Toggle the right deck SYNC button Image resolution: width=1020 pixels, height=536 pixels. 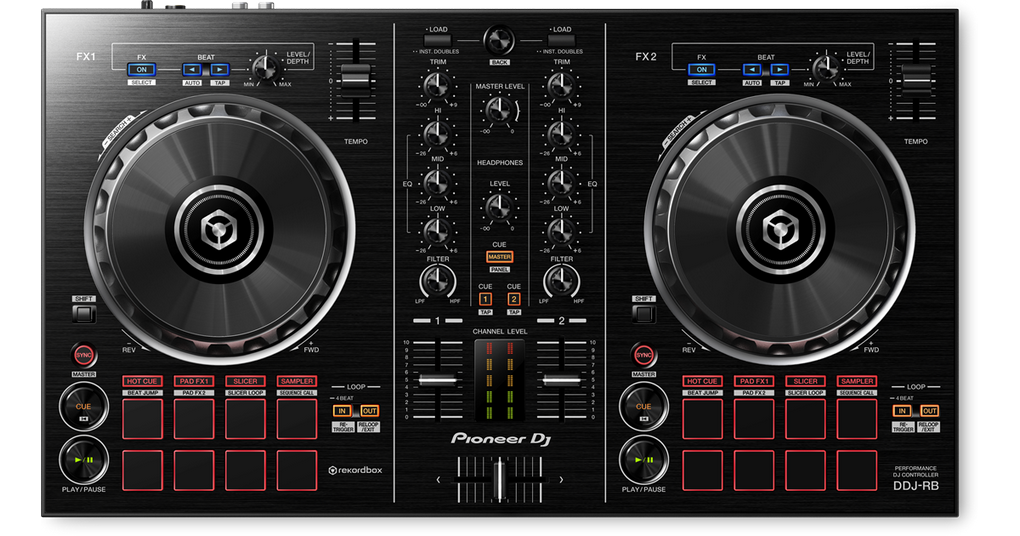[643, 355]
